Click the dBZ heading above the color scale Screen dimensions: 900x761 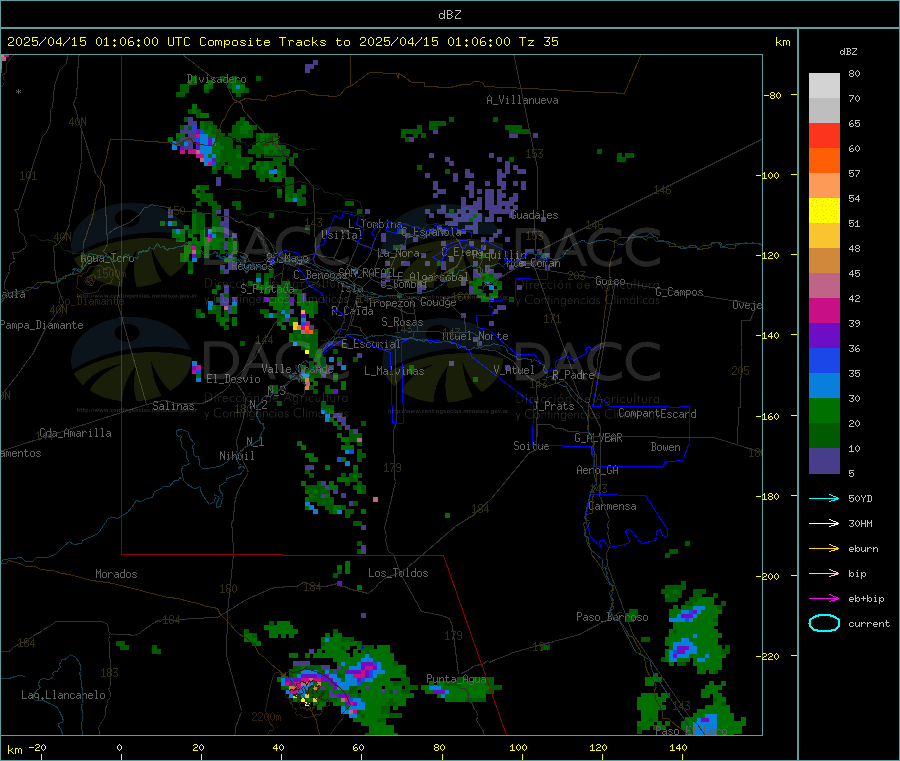[x=848, y=52]
